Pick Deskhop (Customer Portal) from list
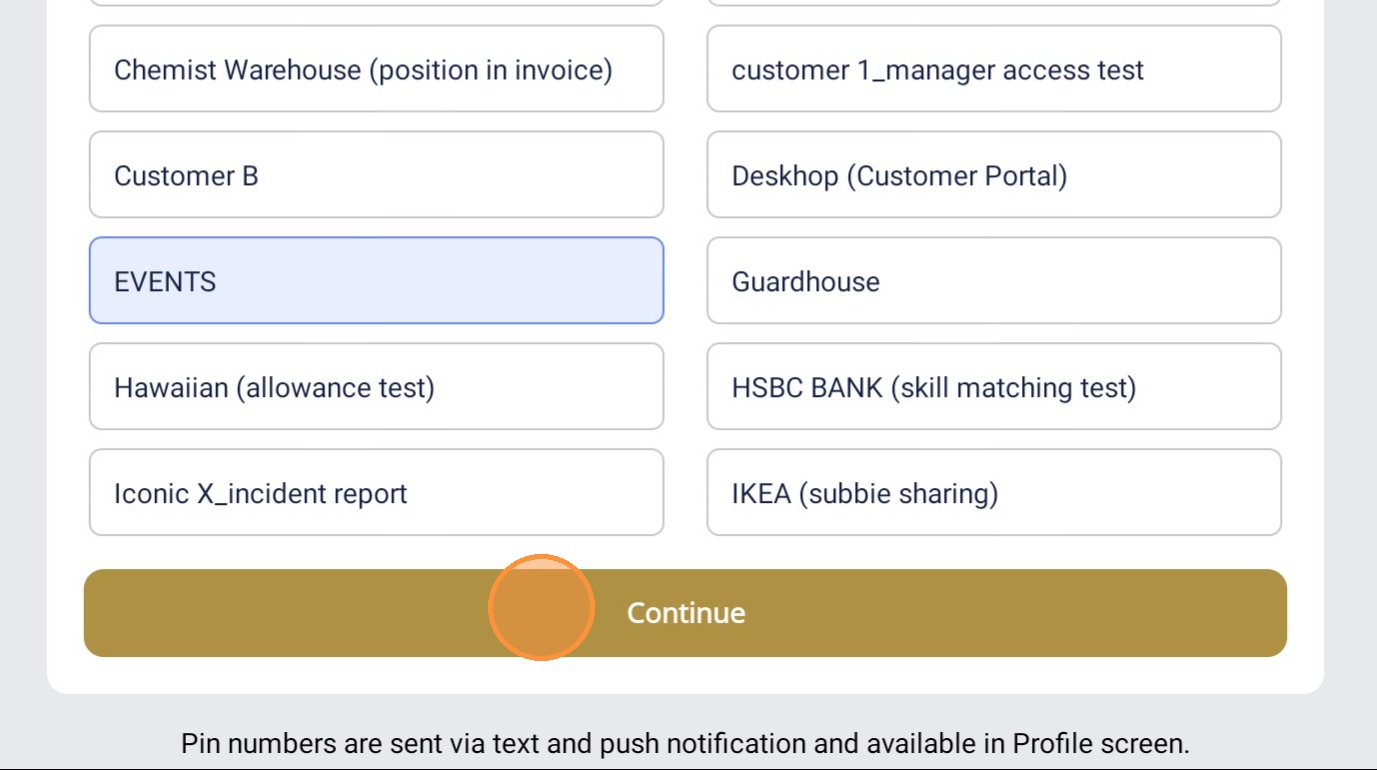This screenshot has height=770, width=1377. tap(993, 175)
